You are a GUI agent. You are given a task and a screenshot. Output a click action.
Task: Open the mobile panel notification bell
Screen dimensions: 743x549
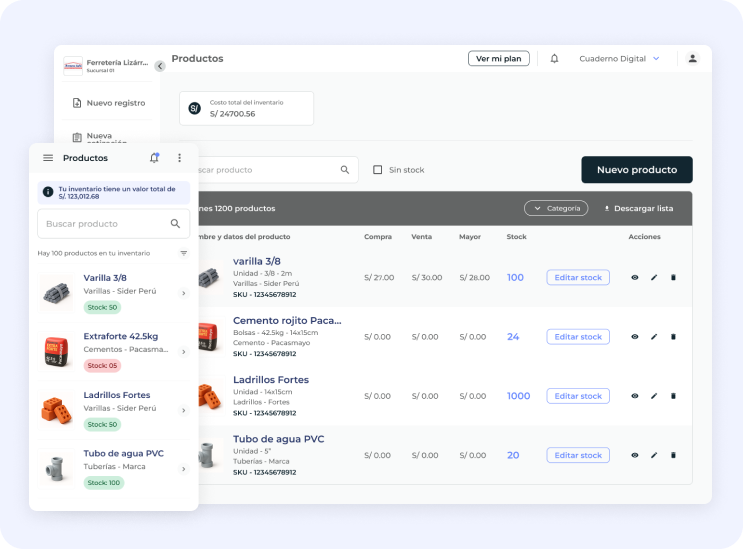click(x=154, y=158)
